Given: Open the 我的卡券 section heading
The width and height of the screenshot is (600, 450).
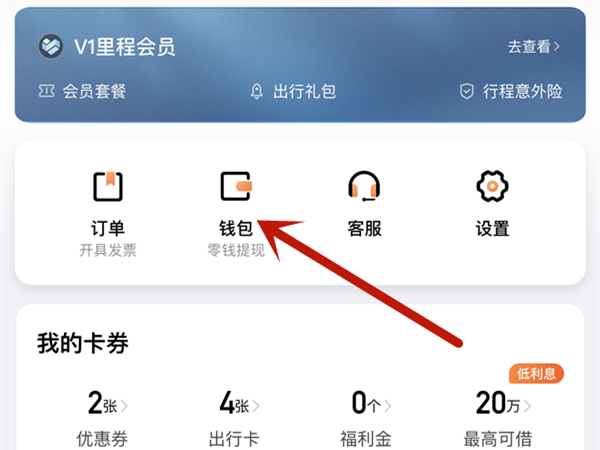Looking at the screenshot, I should click(x=83, y=343).
